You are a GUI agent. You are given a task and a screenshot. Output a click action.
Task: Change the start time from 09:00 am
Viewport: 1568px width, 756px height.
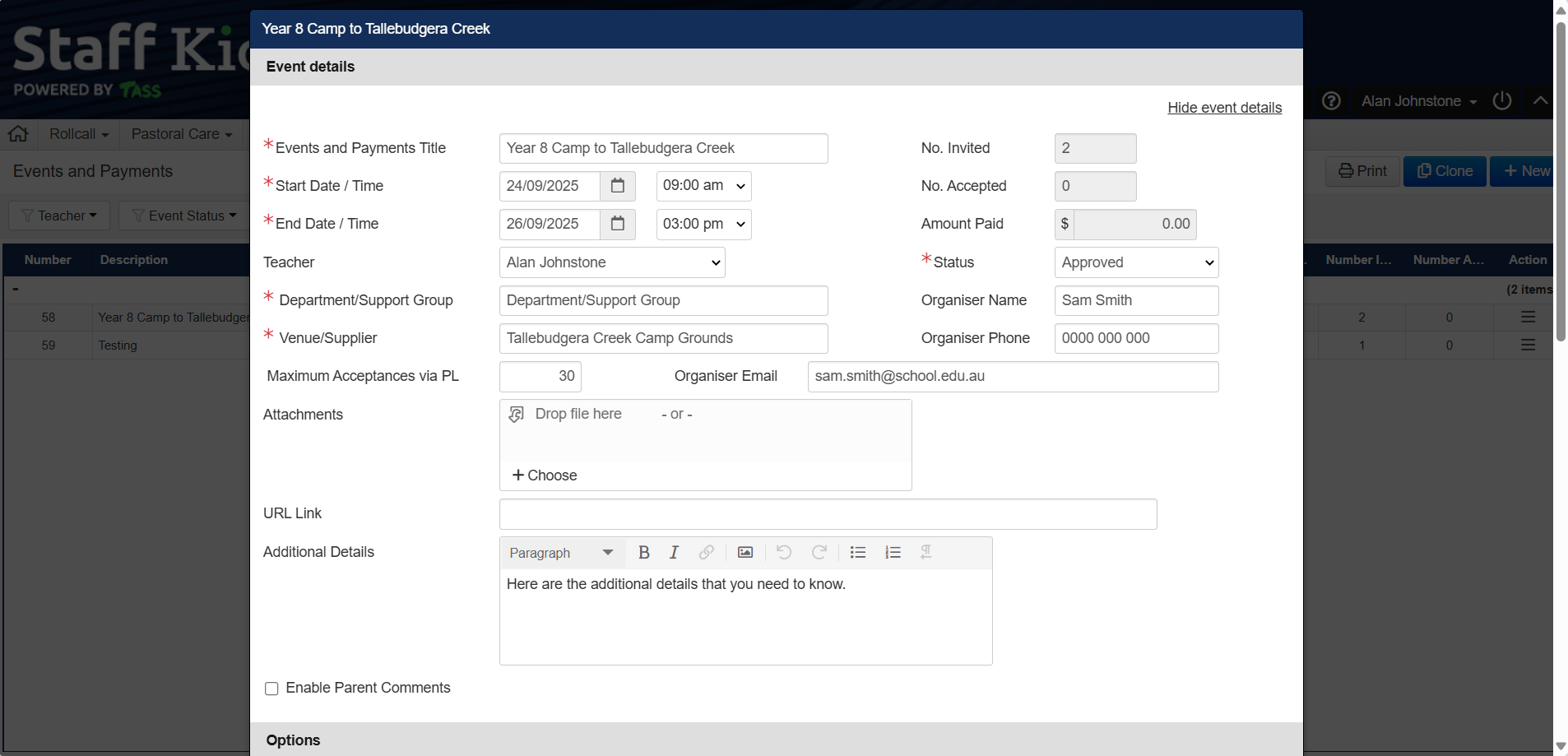point(703,186)
